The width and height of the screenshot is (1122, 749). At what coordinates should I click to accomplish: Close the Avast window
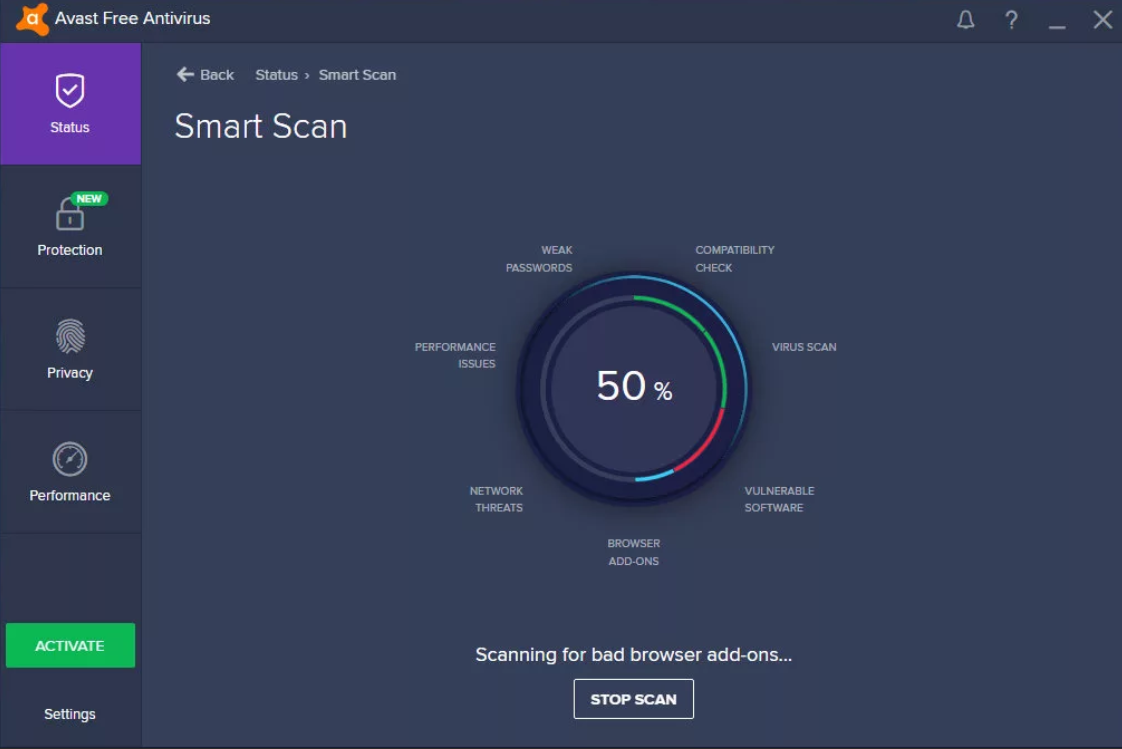tap(1103, 19)
